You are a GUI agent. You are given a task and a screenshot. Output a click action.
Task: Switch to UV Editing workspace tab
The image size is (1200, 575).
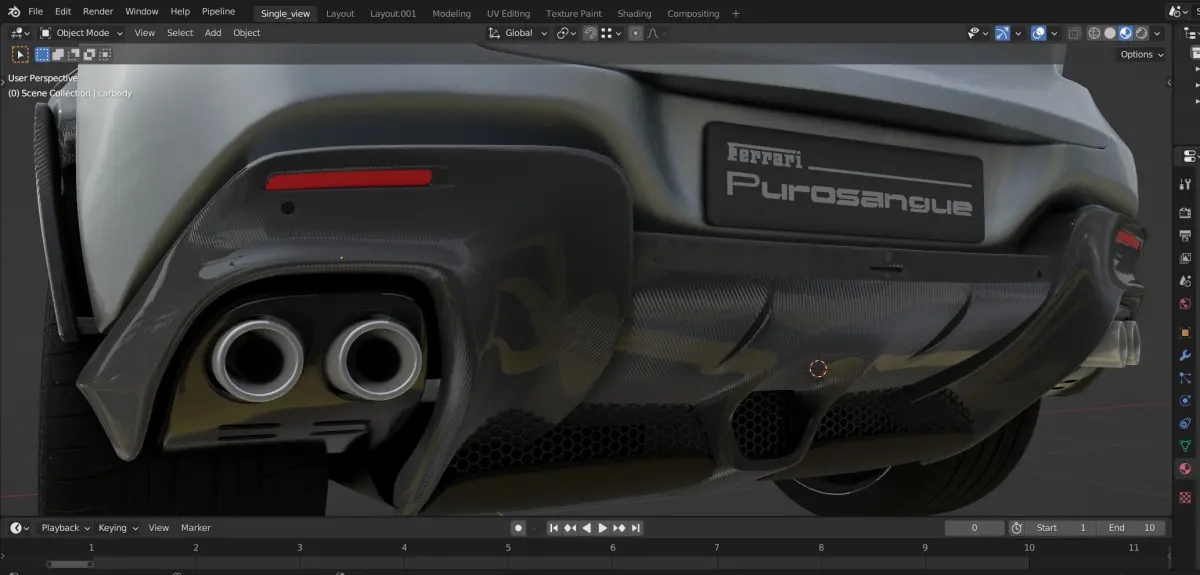[x=508, y=13]
